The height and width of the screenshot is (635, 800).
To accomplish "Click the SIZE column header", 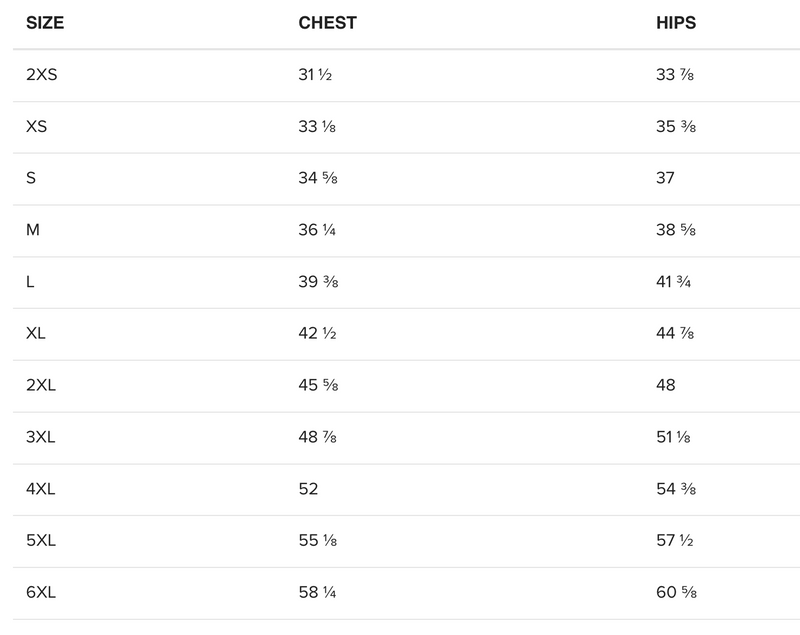I will [45, 23].
